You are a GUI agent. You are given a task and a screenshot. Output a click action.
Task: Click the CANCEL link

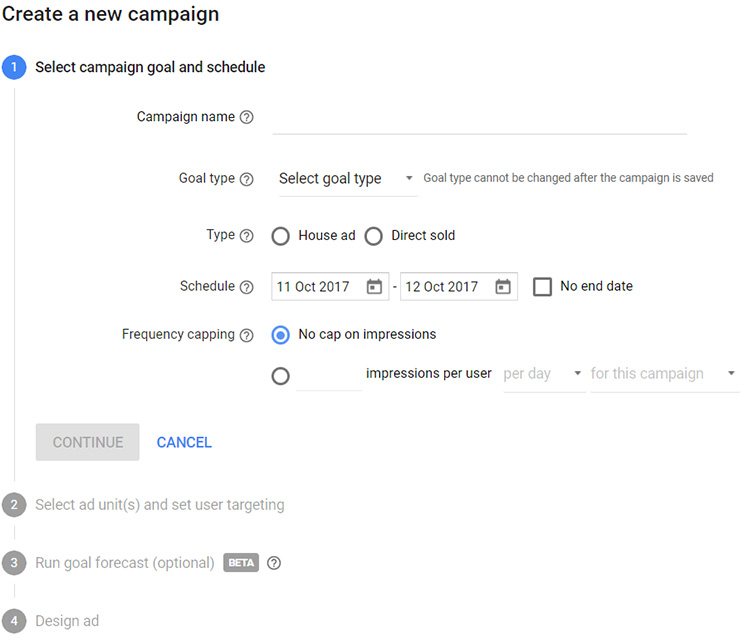pos(184,443)
